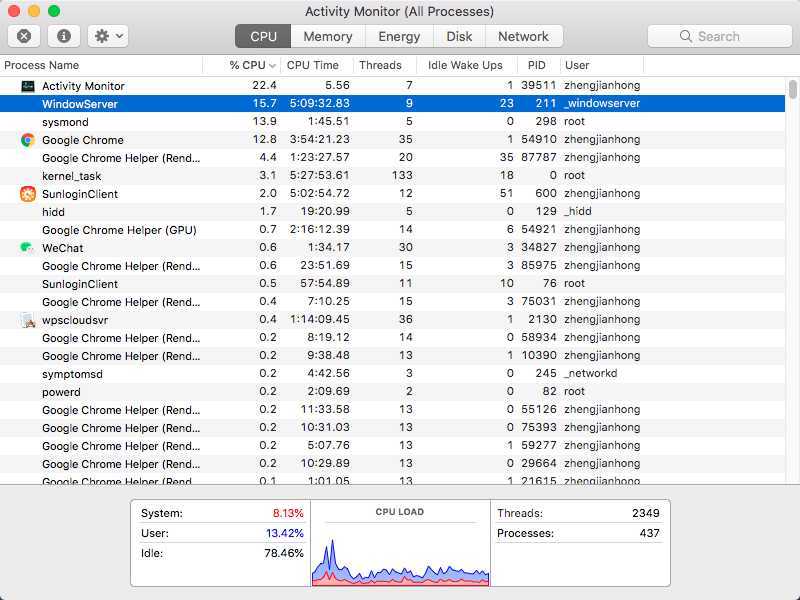Sort by User column header

[602, 65]
